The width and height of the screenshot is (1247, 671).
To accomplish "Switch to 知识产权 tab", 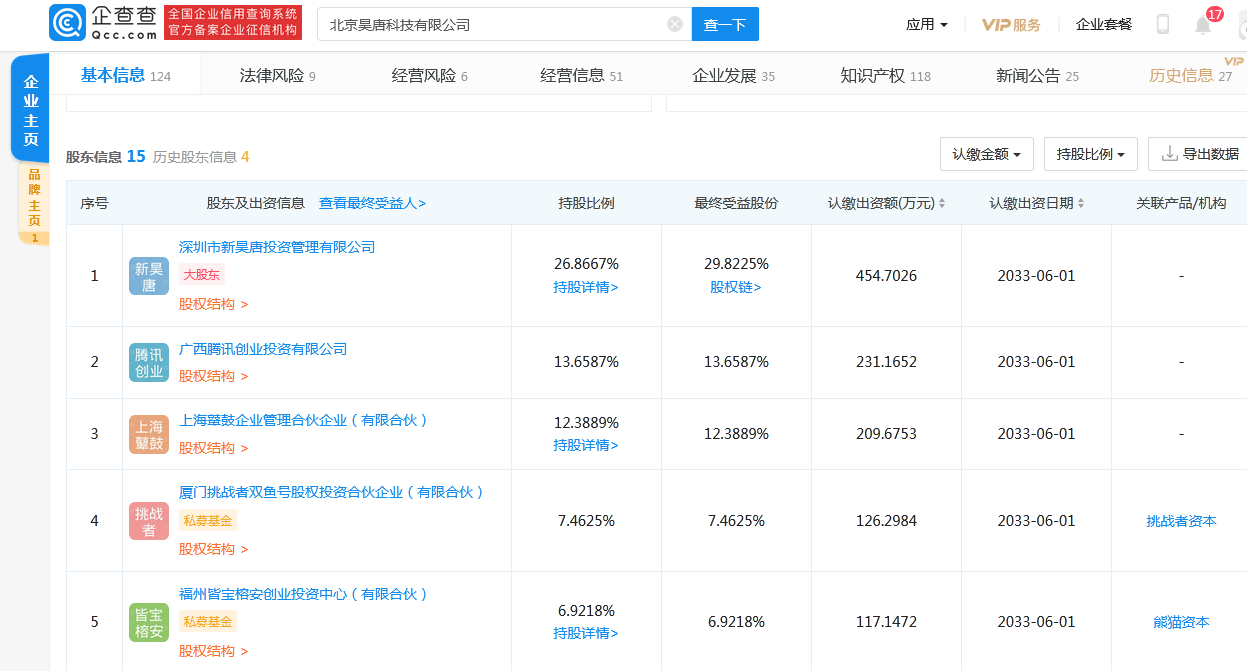I will click(x=886, y=75).
